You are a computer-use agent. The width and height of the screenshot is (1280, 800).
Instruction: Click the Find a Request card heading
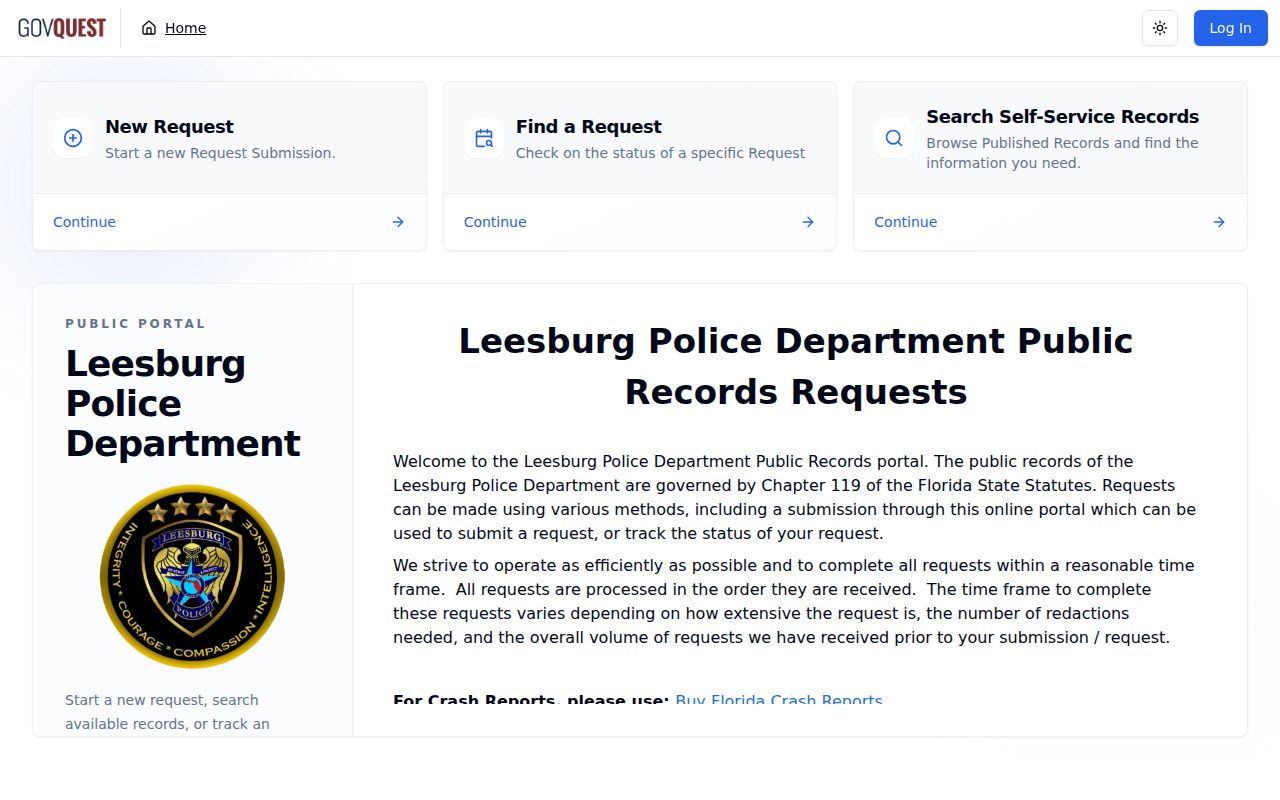coord(589,127)
